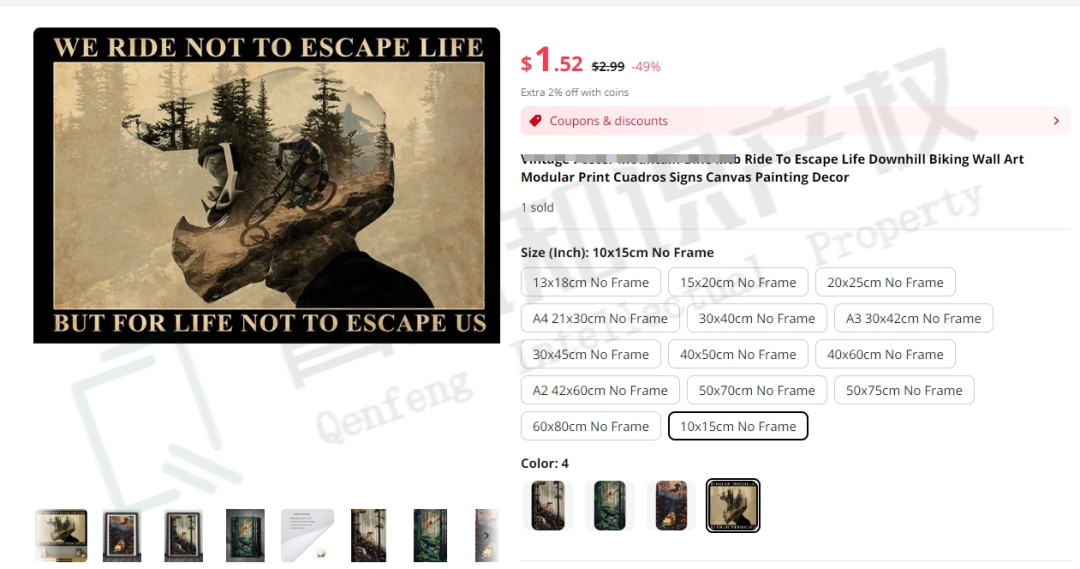This screenshot has height=569, width=1080.
Task: Expand Coupons & discounts chevron
Action: pyautogui.click(x=1056, y=121)
